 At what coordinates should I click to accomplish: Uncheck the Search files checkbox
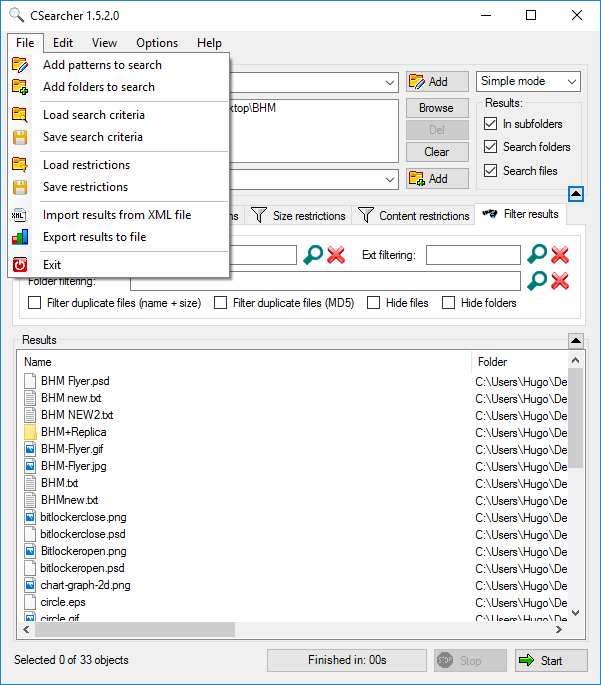pyautogui.click(x=490, y=170)
